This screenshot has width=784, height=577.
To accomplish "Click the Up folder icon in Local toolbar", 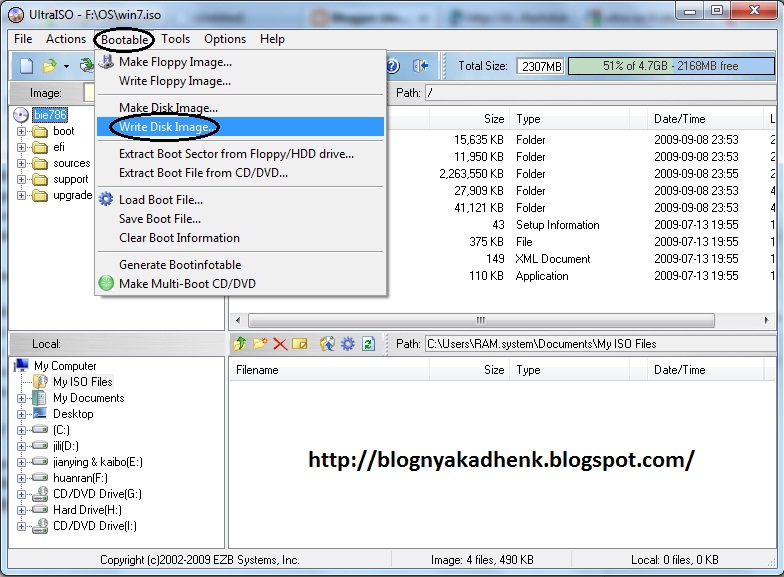I will (x=240, y=344).
